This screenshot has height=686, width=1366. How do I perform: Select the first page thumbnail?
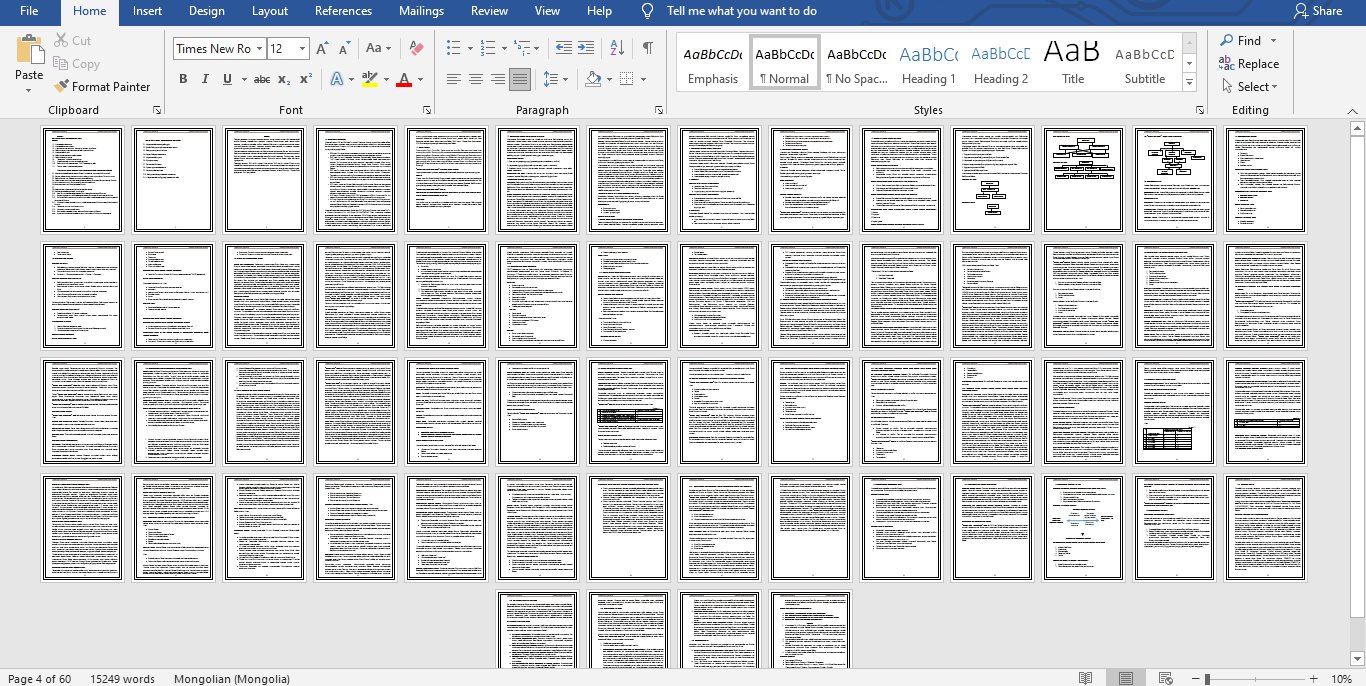(x=82, y=180)
